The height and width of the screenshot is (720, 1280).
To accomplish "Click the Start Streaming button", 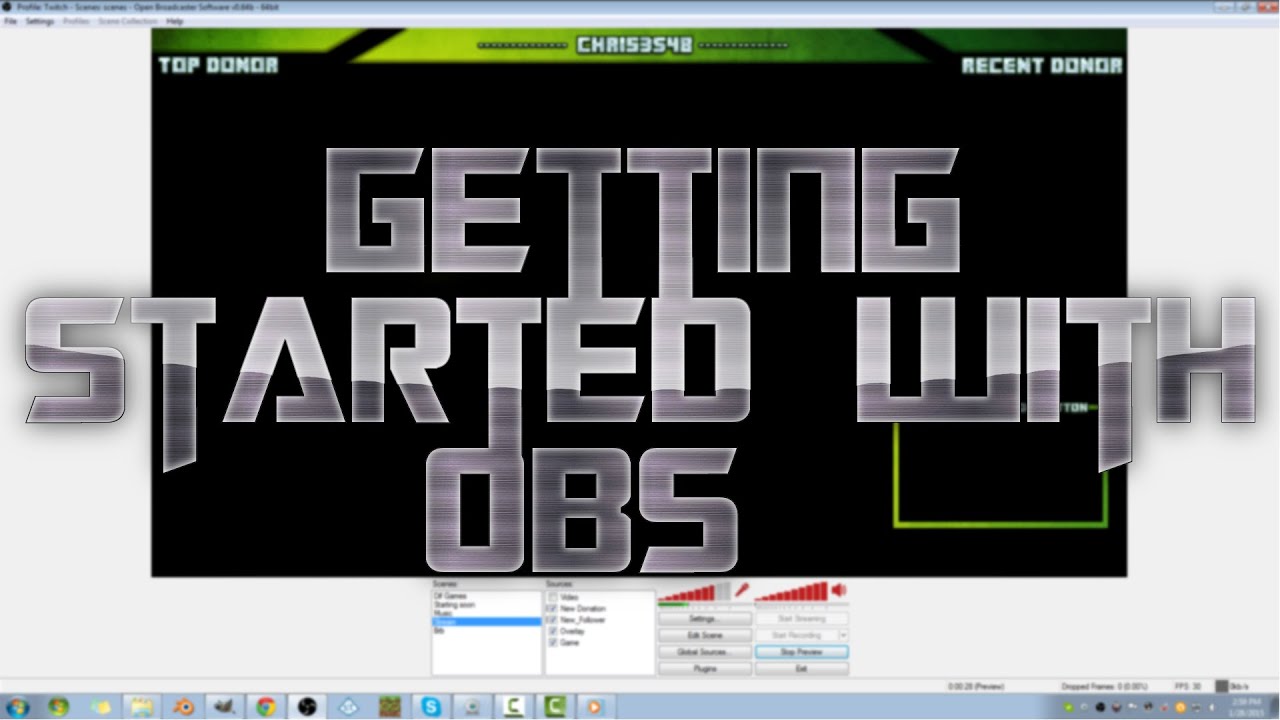I will click(x=802, y=619).
